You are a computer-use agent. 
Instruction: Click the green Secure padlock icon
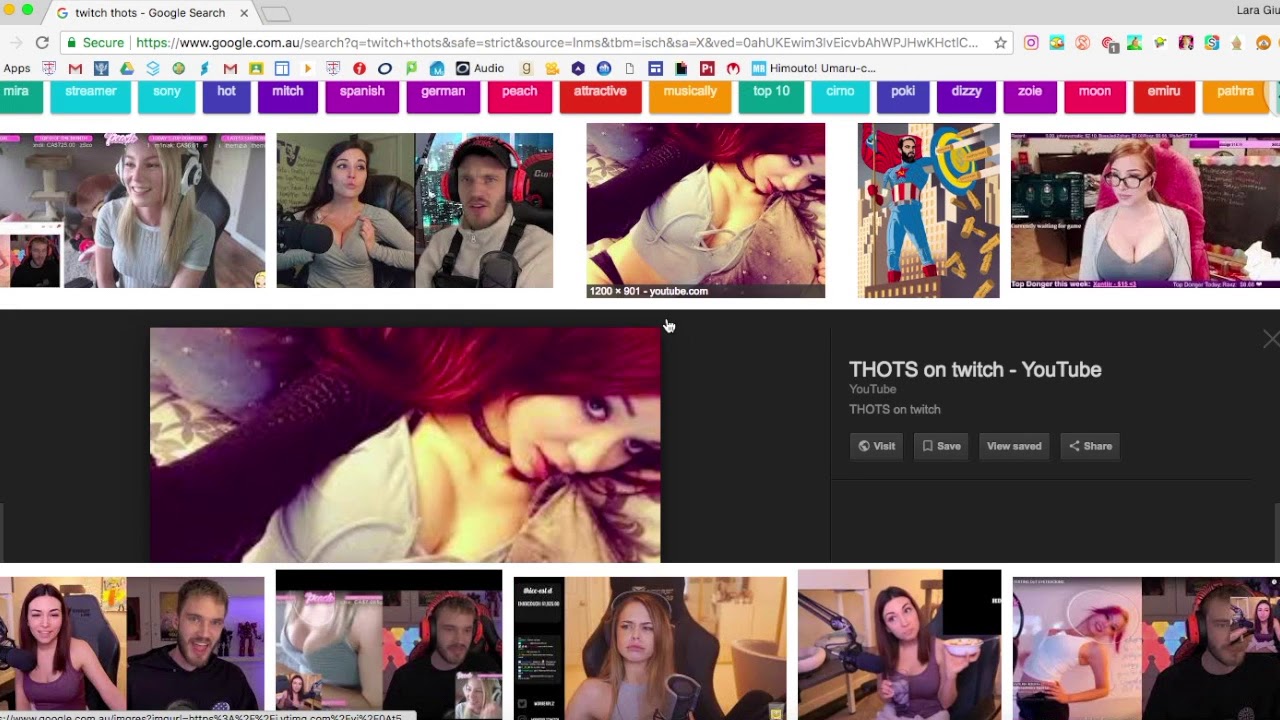[x=71, y=43]
